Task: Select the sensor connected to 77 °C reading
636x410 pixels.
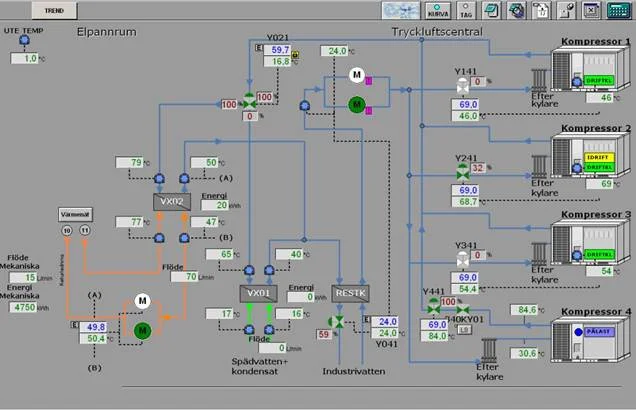Action: [x=159, y=238]
